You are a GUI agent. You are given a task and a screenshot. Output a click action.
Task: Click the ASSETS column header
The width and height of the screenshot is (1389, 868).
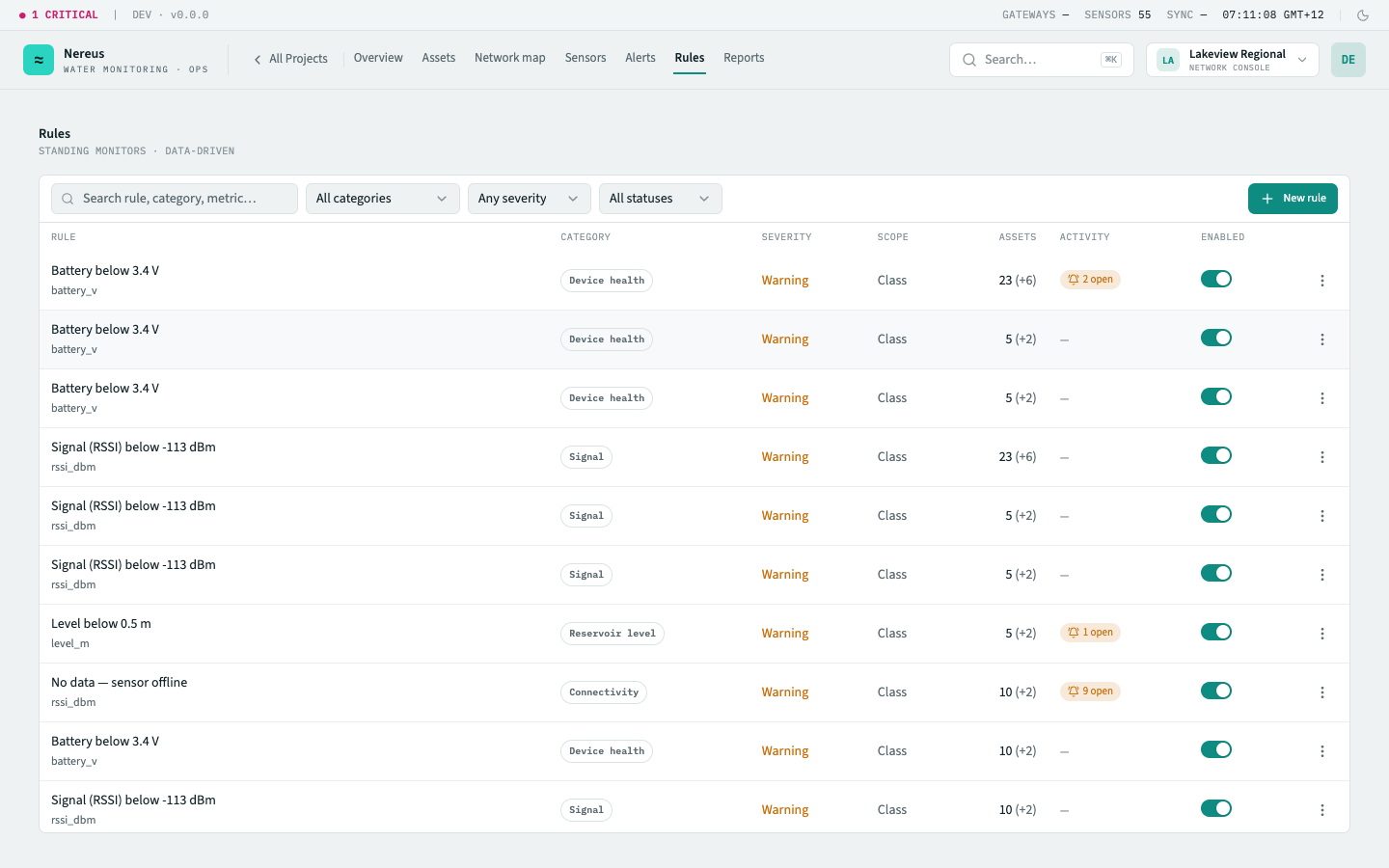pyautogui.click(x=1018, y=237)
